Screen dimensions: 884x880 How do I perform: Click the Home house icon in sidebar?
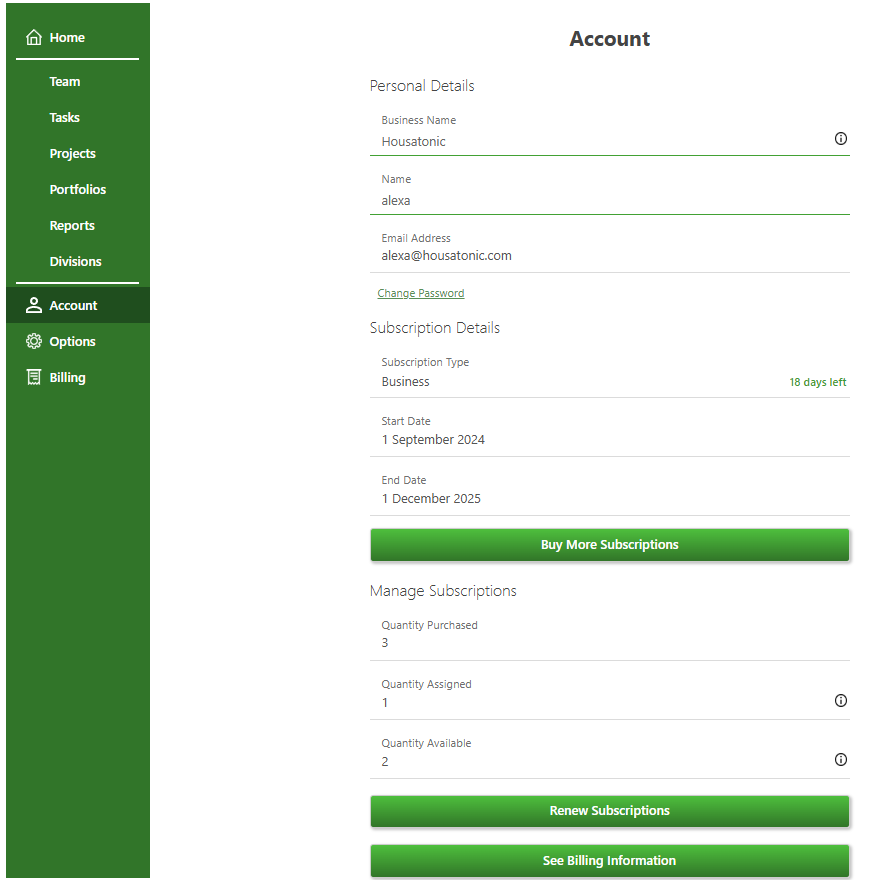(x=34, y=38)
